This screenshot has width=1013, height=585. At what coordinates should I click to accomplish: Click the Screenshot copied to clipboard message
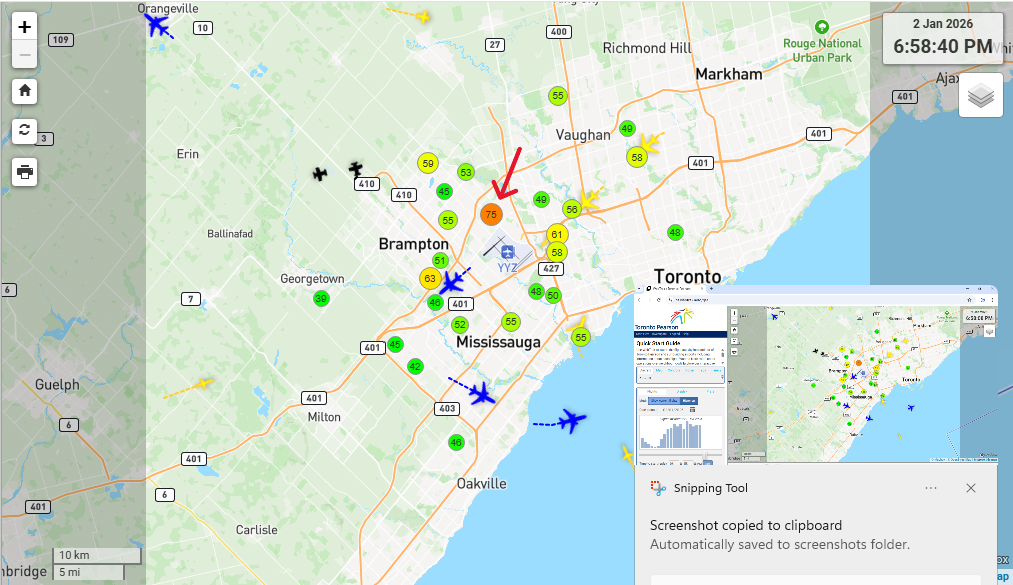(x=745, y=525)
